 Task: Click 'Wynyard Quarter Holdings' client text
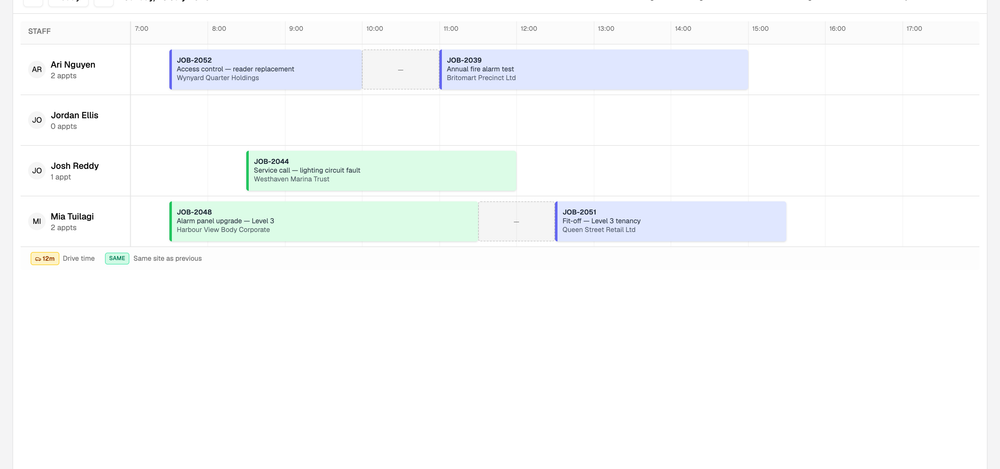[218, 78]
